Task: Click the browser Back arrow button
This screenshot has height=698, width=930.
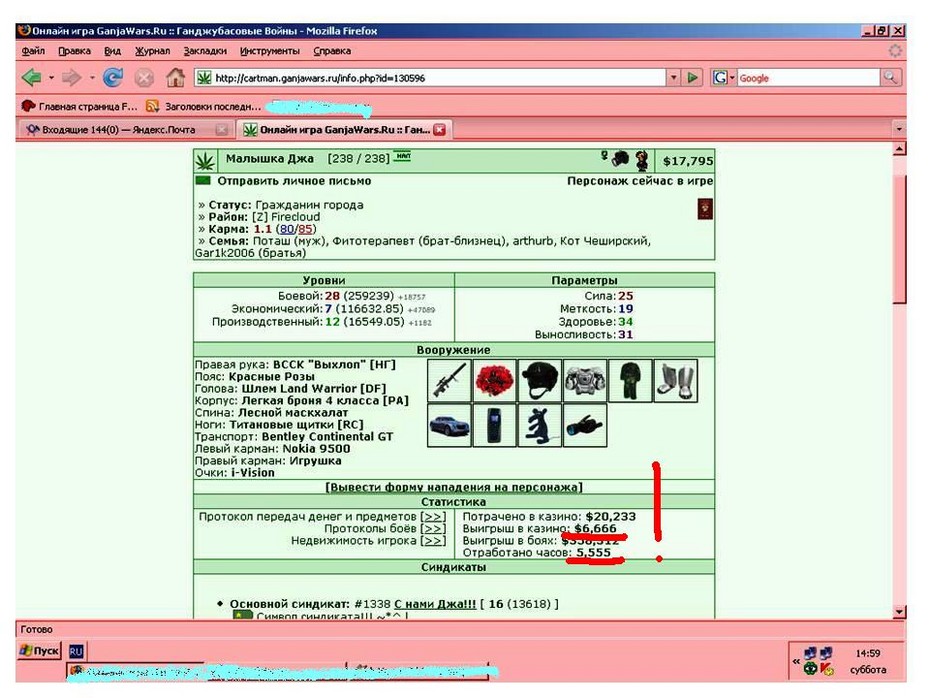Action: point(31,78)
